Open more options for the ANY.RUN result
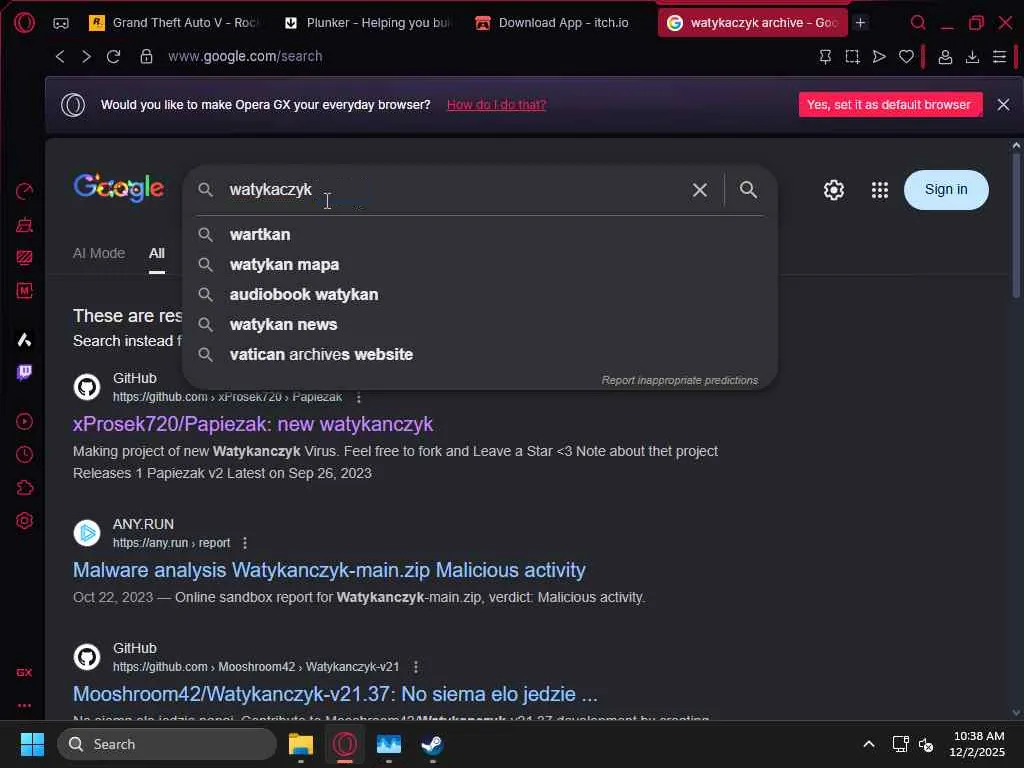This screenshot has height=768, width=1024. (245, 543)
